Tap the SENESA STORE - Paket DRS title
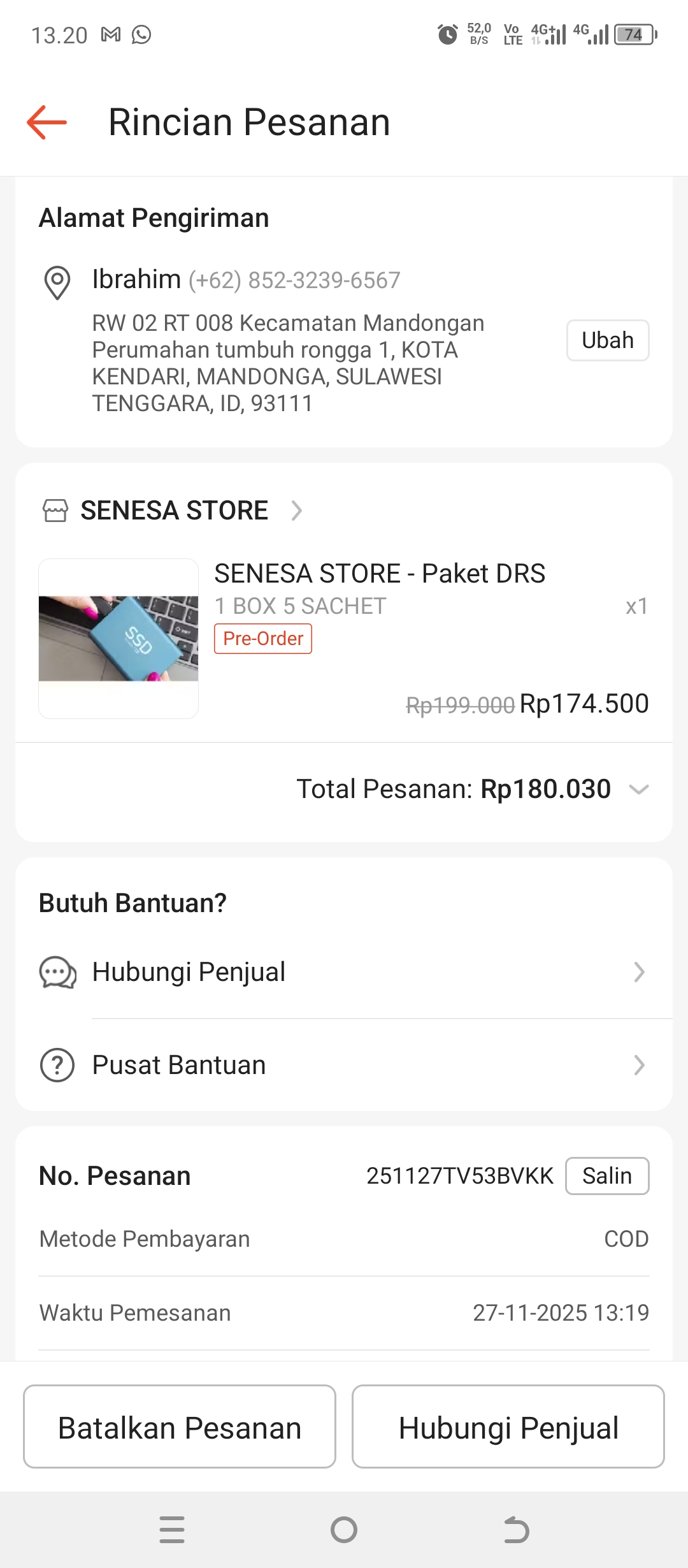The width and height of the screenshot is (688, 1568). click(380, 574)
